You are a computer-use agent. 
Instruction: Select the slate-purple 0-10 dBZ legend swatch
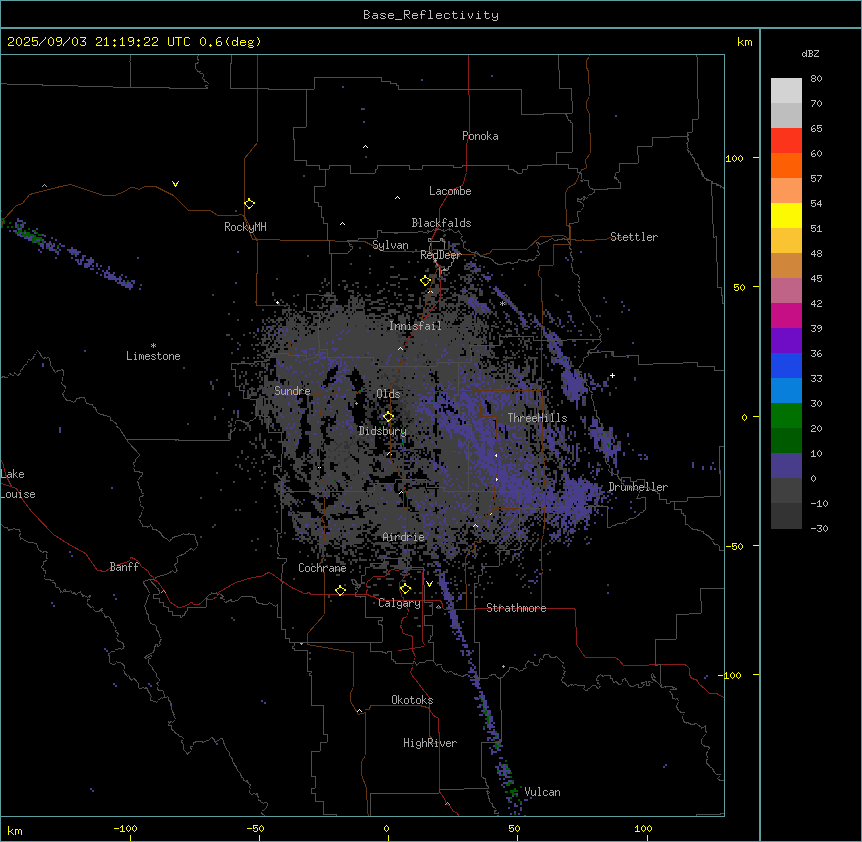tap(786, 466)
